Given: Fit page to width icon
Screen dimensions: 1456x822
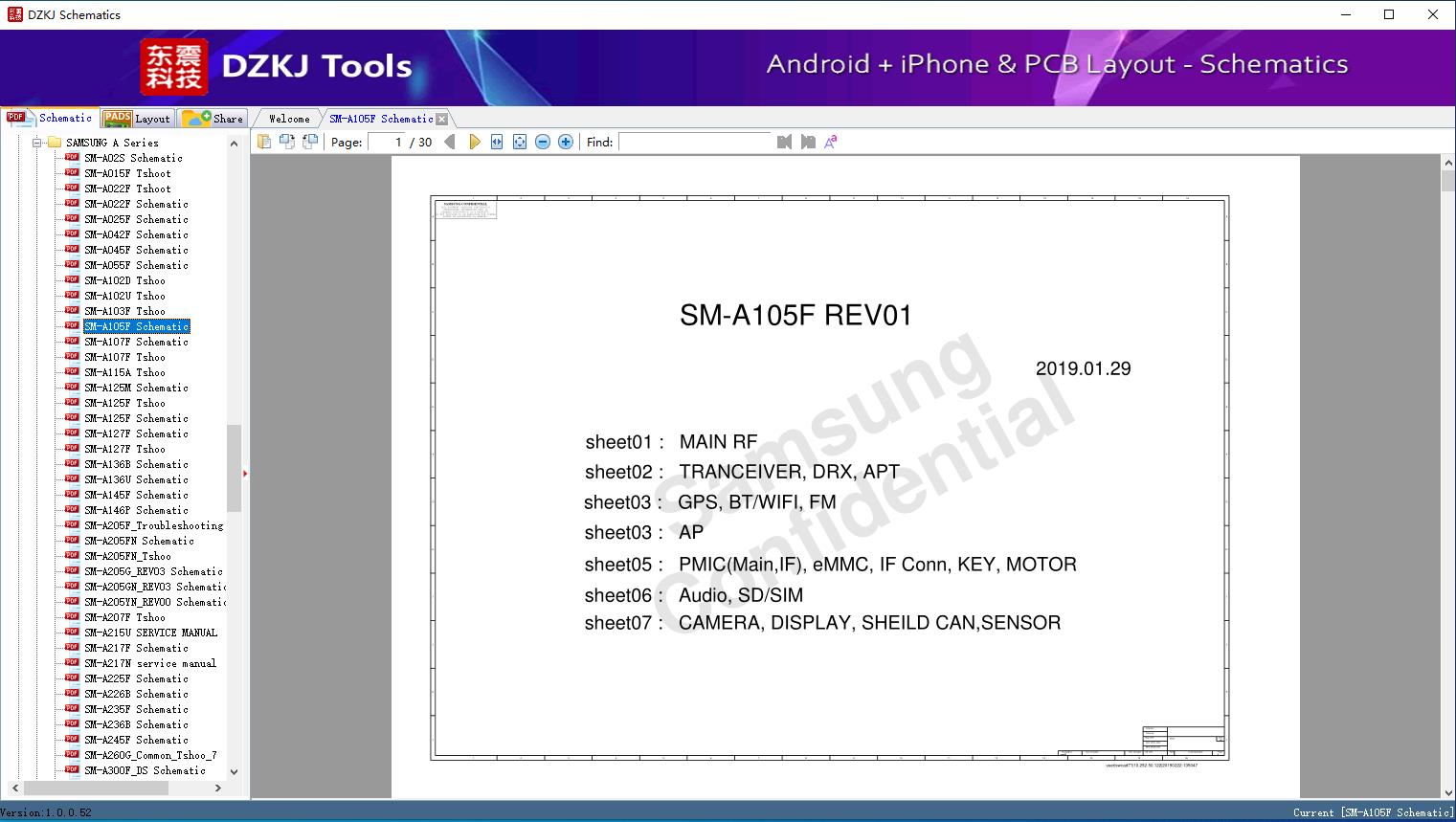Looking at the screenshot, I should click(497, 142).
